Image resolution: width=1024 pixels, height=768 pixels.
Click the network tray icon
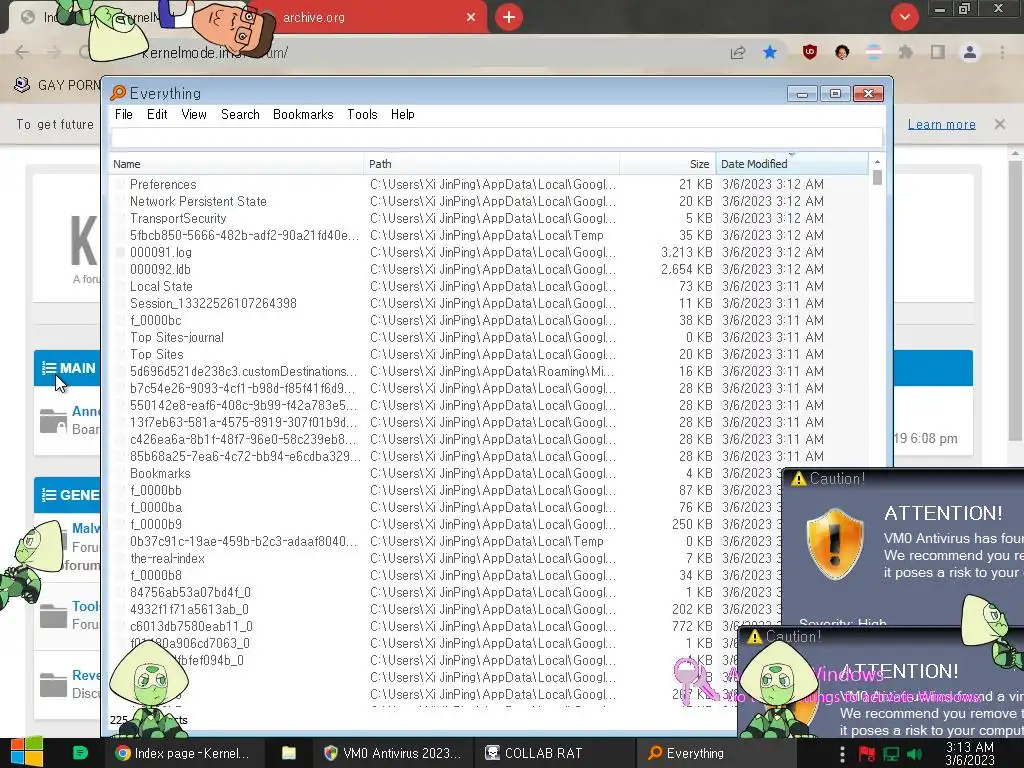pyautogui.click(x=891, y=754)
